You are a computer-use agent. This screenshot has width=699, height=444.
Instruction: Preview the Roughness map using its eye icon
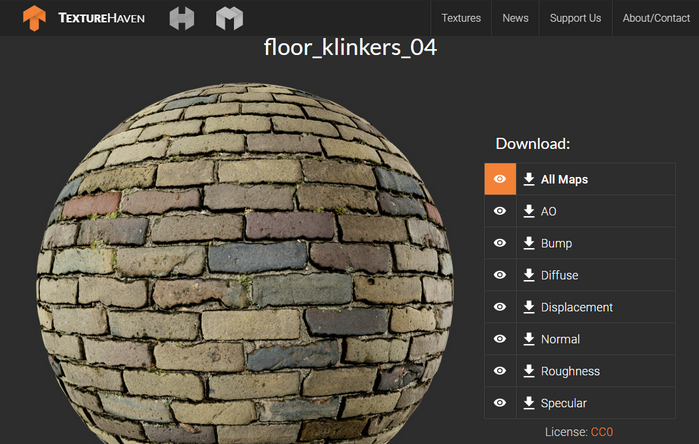coord(500,370)
